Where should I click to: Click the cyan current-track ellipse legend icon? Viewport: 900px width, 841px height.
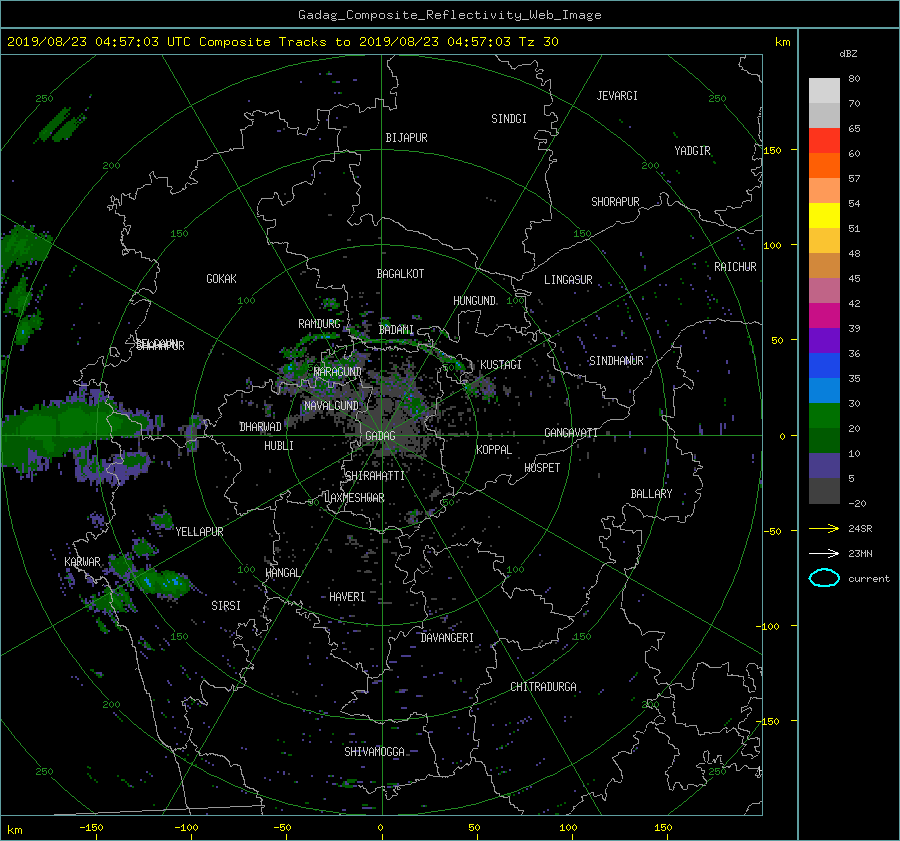824,578
